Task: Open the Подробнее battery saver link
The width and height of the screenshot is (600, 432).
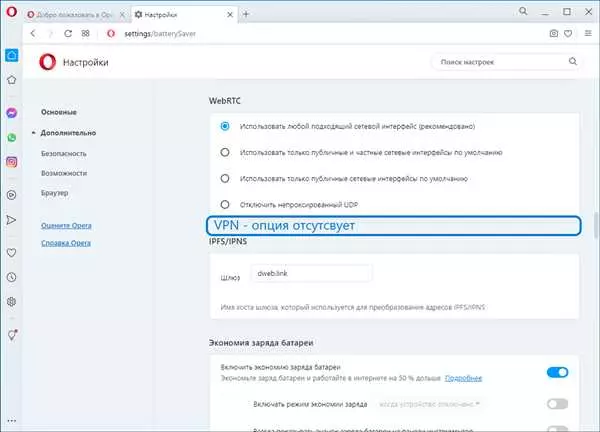Action: tap(463, 378)
